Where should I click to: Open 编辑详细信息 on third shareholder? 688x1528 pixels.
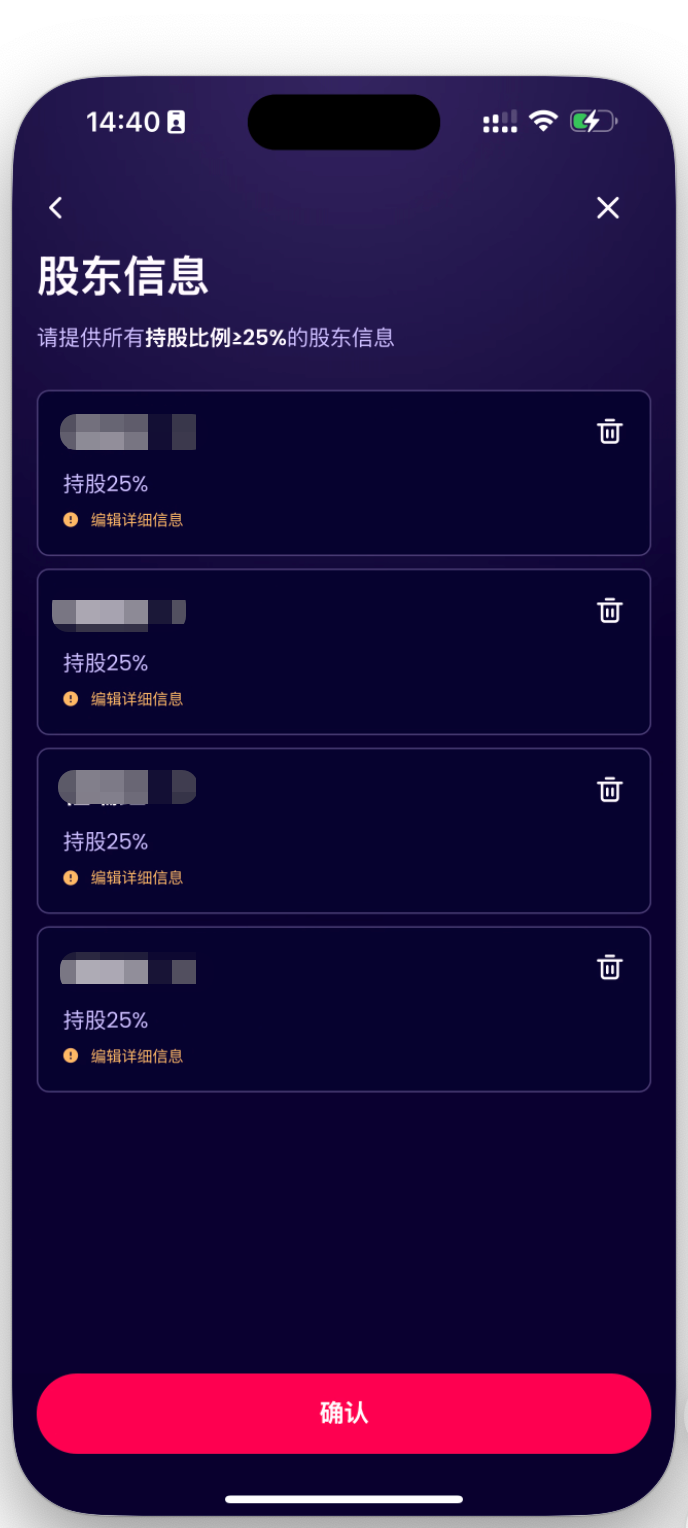click(x=137, y=878)
